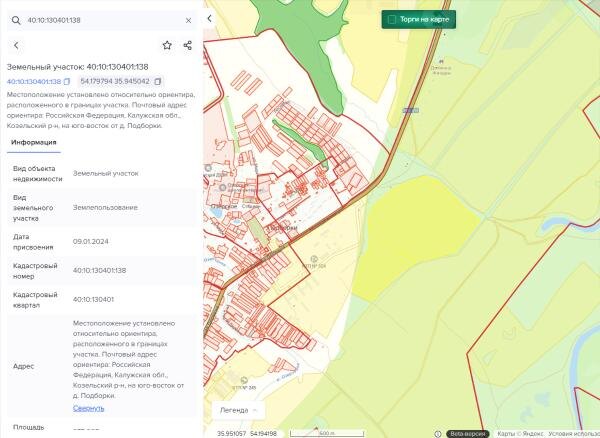Click the road number shield on the highway

pyautogui.click(x=410, y=111)
